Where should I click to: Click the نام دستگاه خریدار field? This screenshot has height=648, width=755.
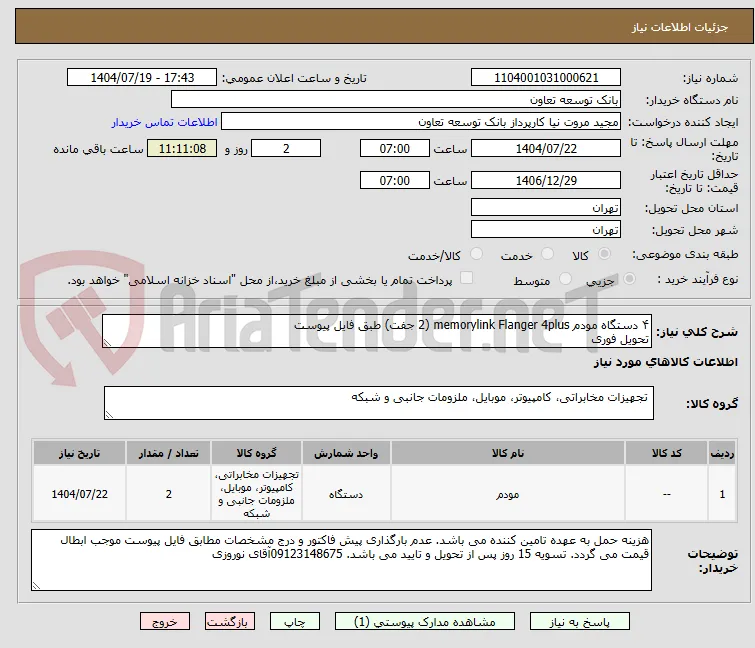click(396, 100)
